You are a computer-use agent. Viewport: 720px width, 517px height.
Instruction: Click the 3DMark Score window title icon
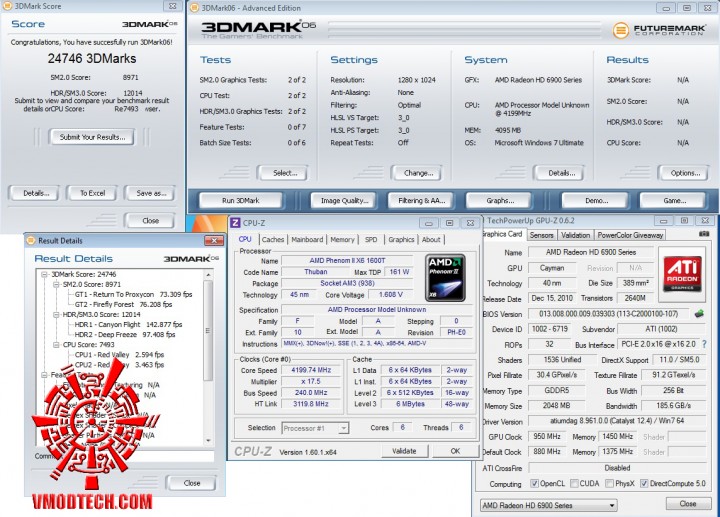pos(7,6)
